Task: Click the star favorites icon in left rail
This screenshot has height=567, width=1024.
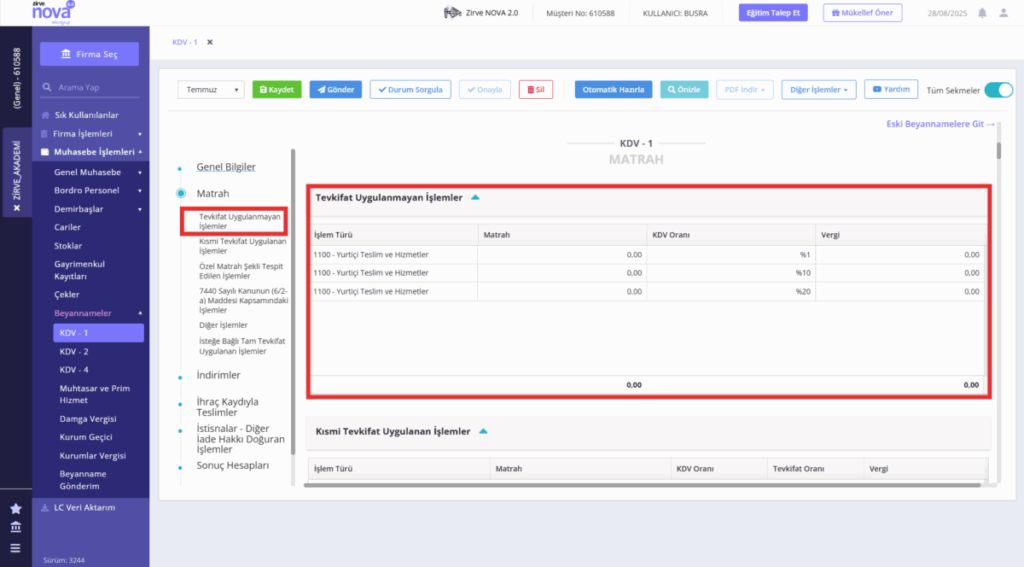Action: point(16,508)
